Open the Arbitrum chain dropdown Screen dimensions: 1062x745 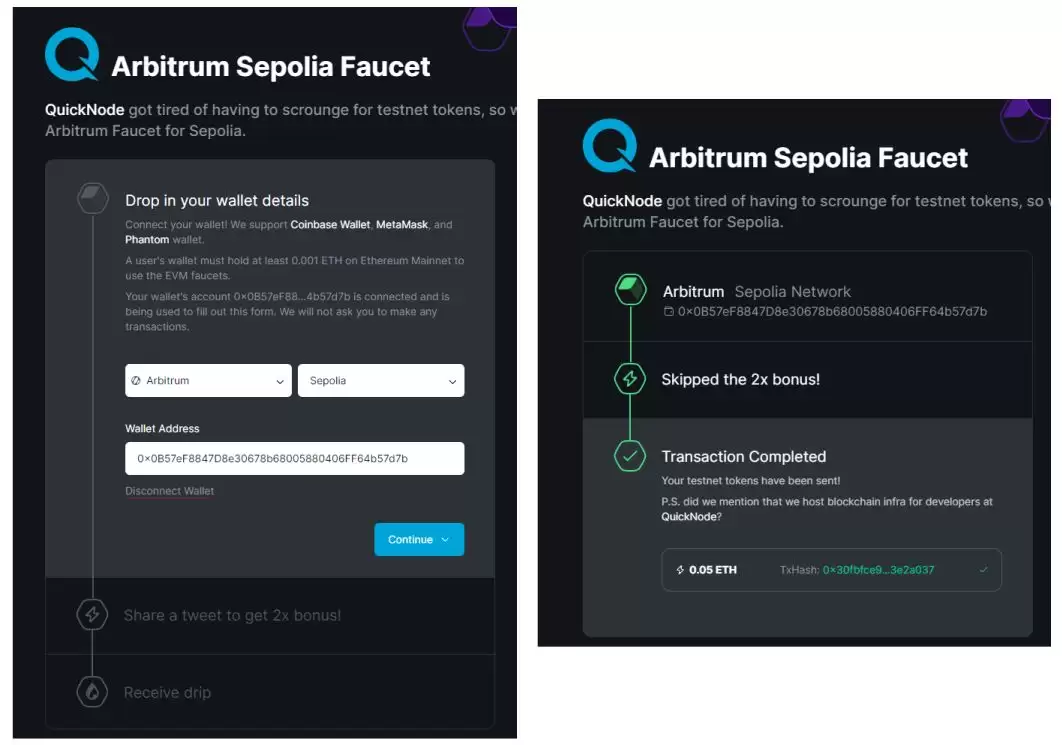(208, 381)
